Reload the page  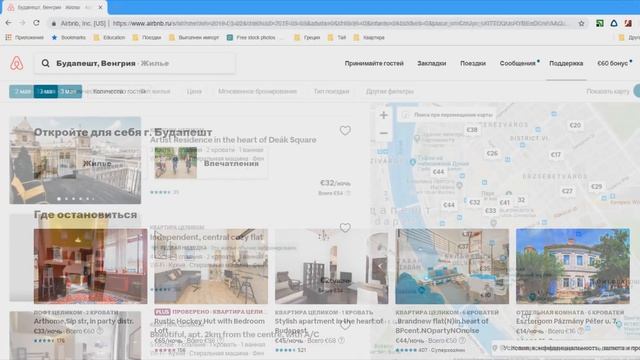[x=36, y=23]
